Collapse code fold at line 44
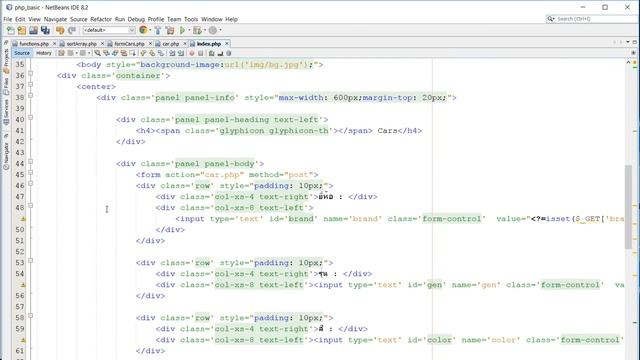The height and width of the screenshot is (360, 640). pos(31,162)
